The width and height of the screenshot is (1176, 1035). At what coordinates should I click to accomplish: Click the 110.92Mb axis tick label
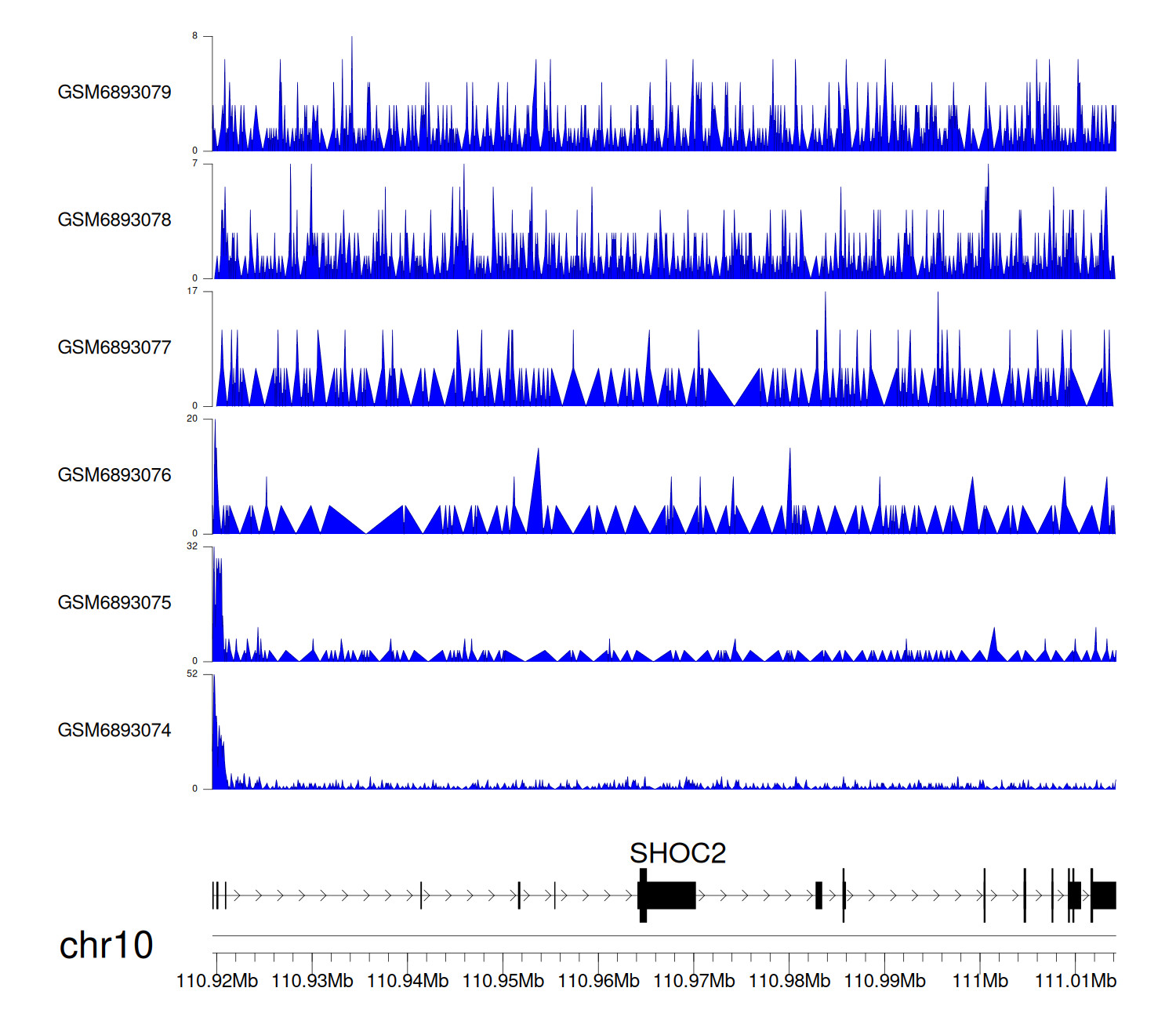217,981
